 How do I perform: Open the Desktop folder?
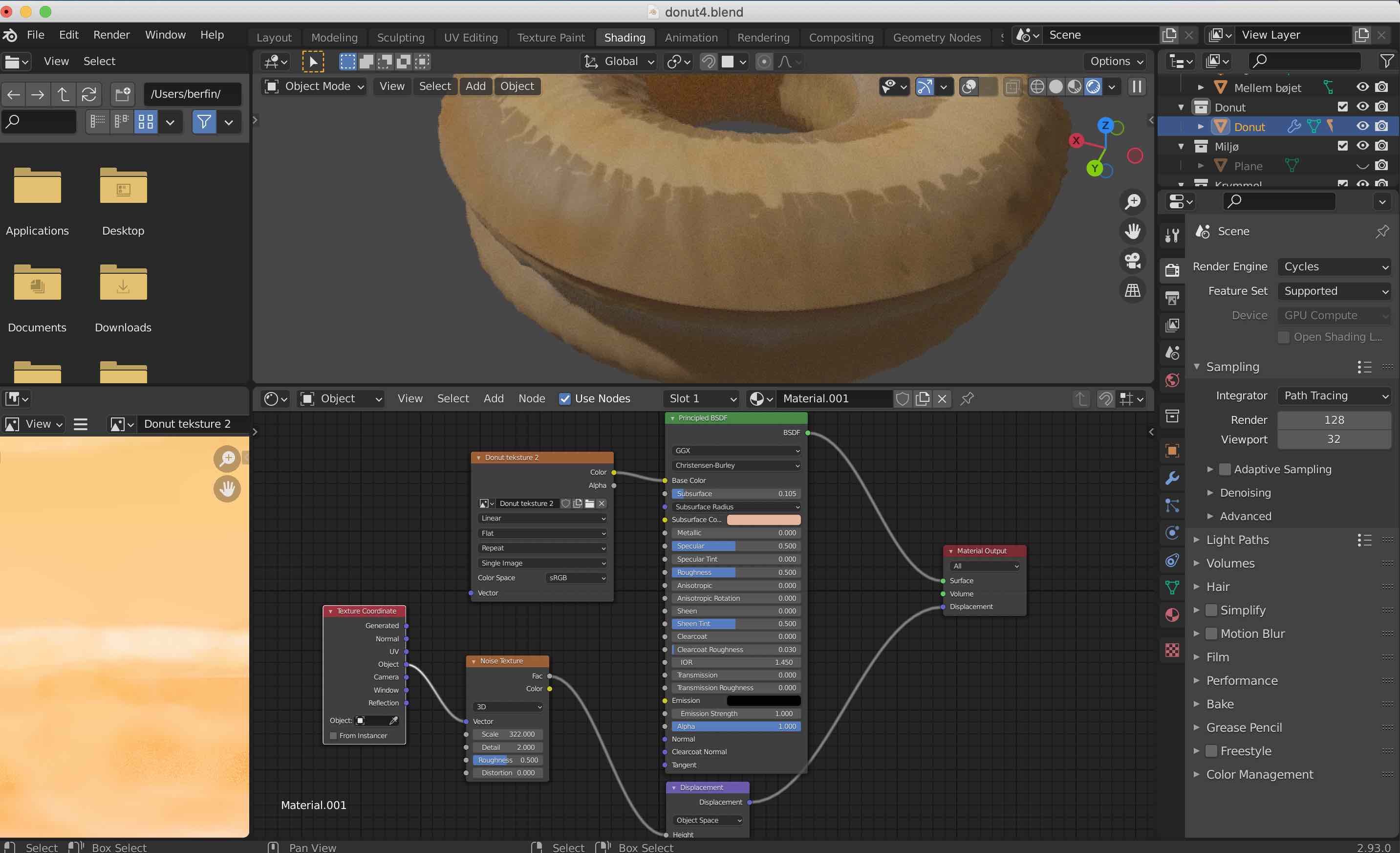tap(123, 201)
